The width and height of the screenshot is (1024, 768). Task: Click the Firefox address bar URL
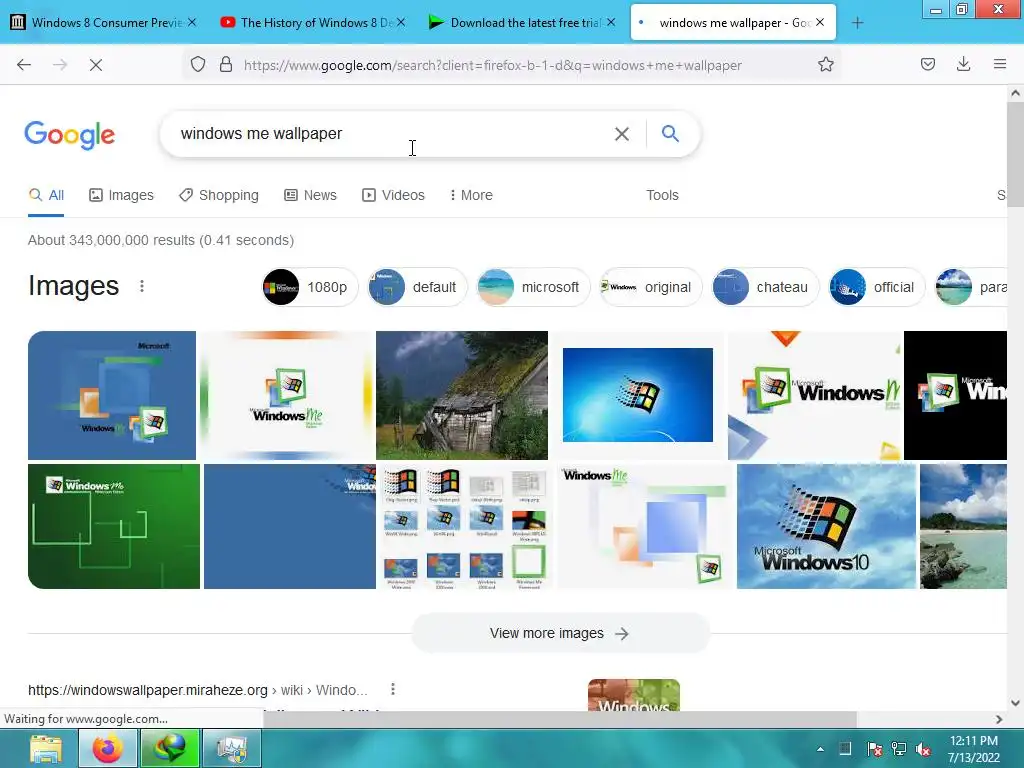pyautogui.click(x=492, y=65)
